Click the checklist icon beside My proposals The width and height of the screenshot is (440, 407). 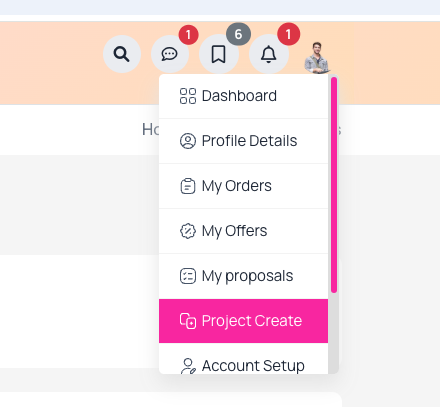click(188, 276)
